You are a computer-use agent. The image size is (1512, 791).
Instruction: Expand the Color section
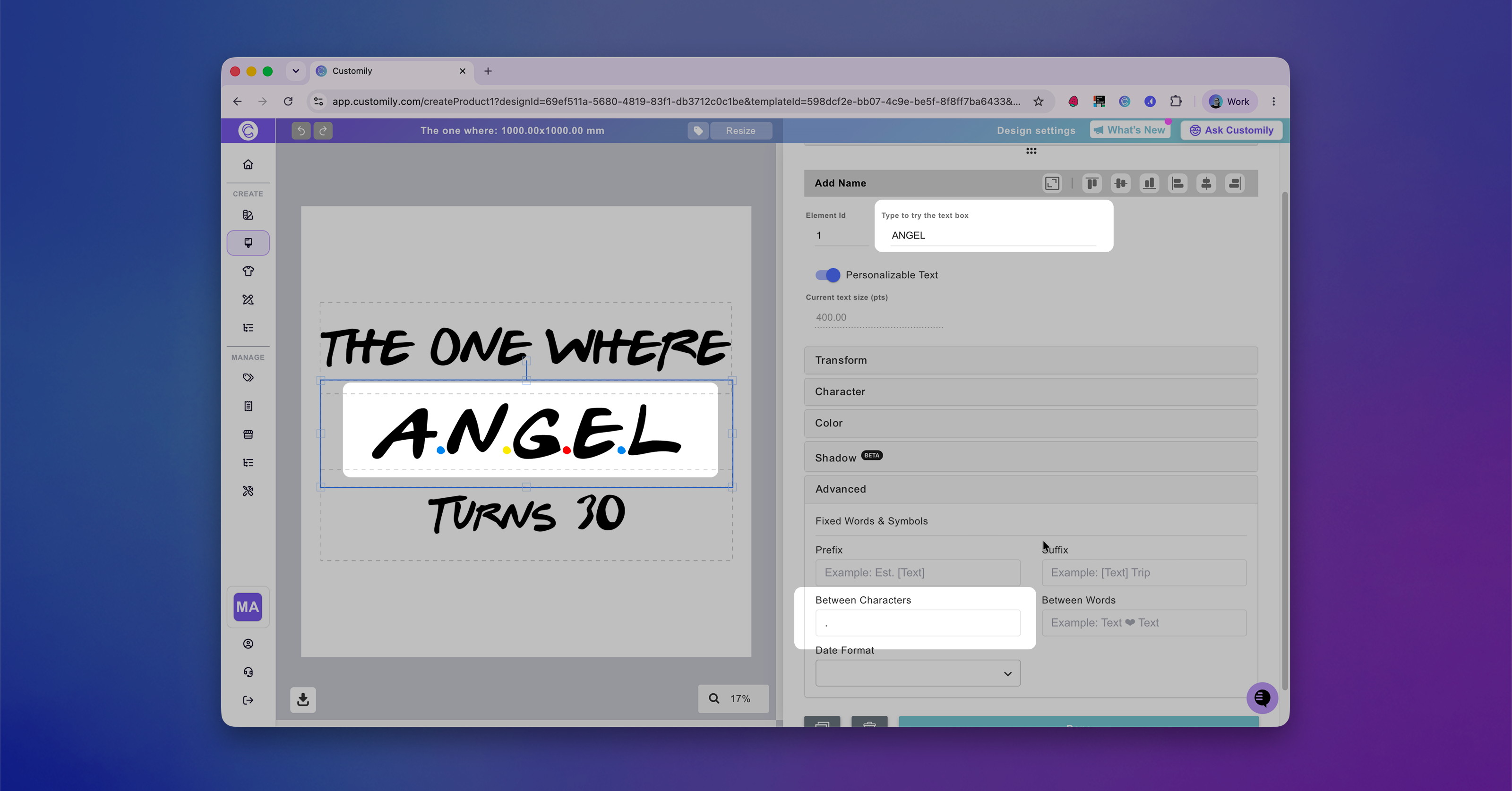pos(1031,423)
